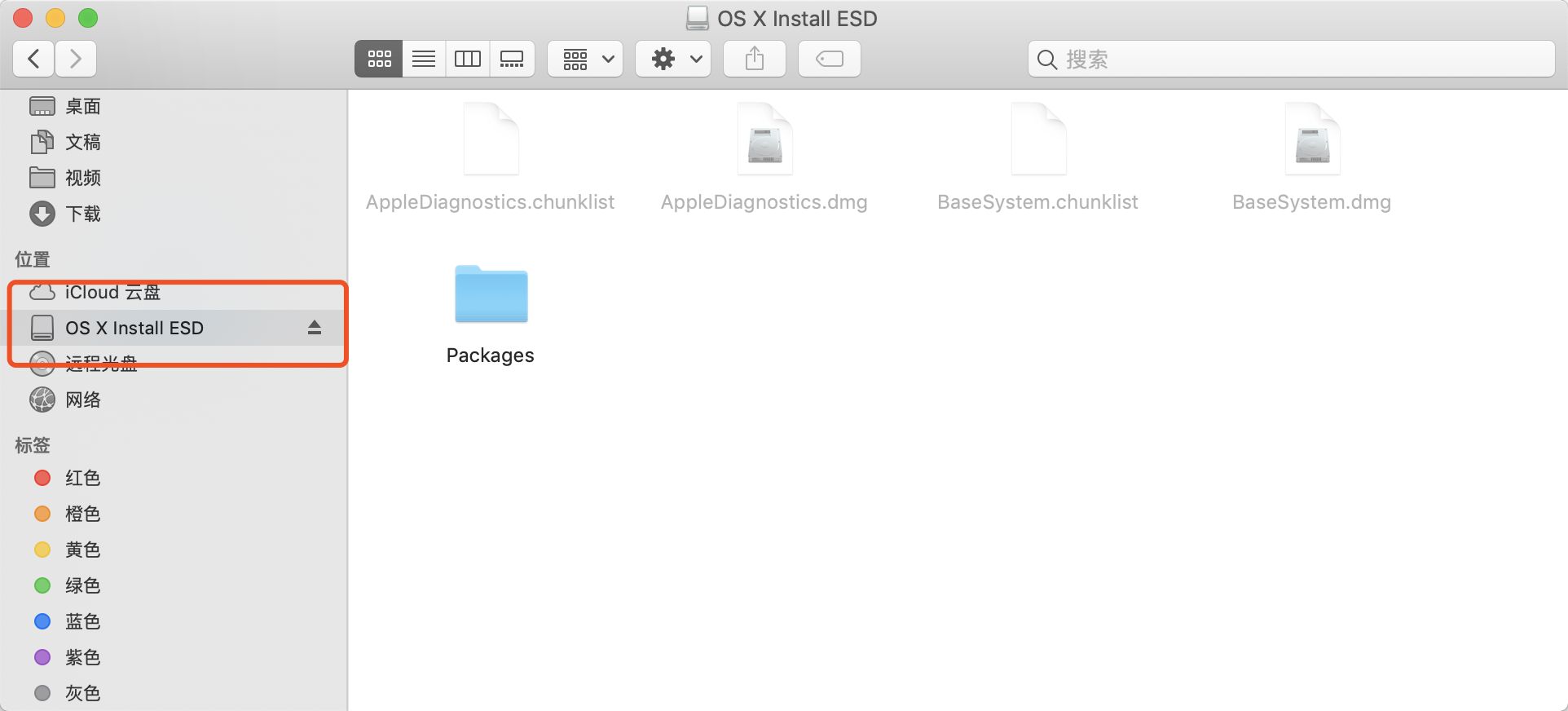Click the Edit Tags toolbar button

[x=830, y=59]
